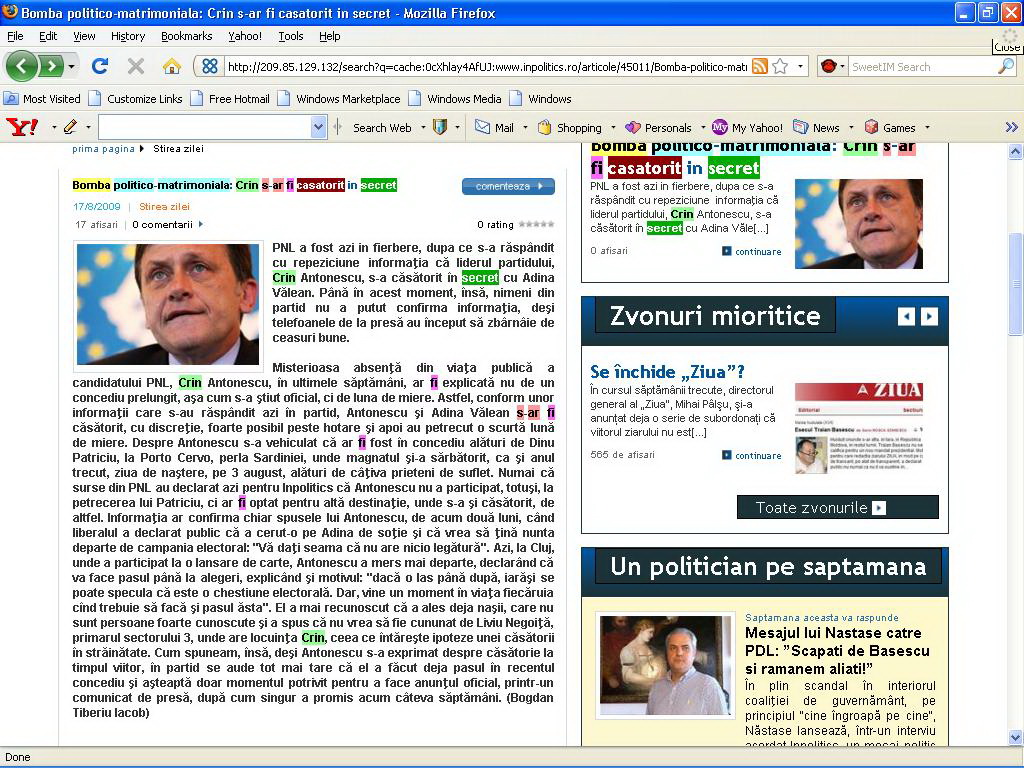
Task: Expand the Yahoo toolbar overflow chevron
Action: click(1011, 127)
